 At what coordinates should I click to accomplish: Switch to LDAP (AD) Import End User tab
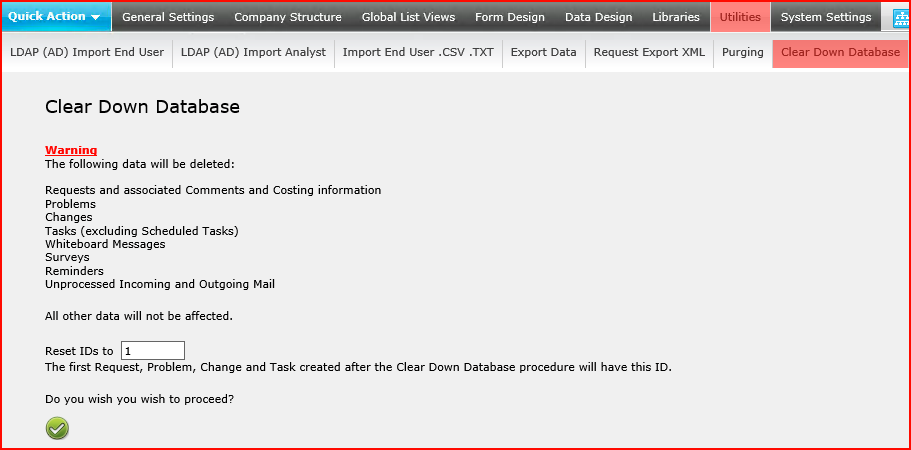[x=87, y=52]
